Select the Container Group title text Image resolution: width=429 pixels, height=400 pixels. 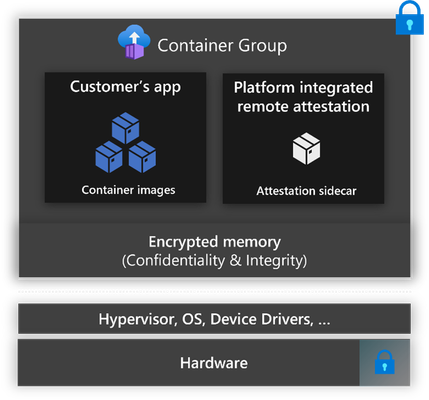pos(222,46)
